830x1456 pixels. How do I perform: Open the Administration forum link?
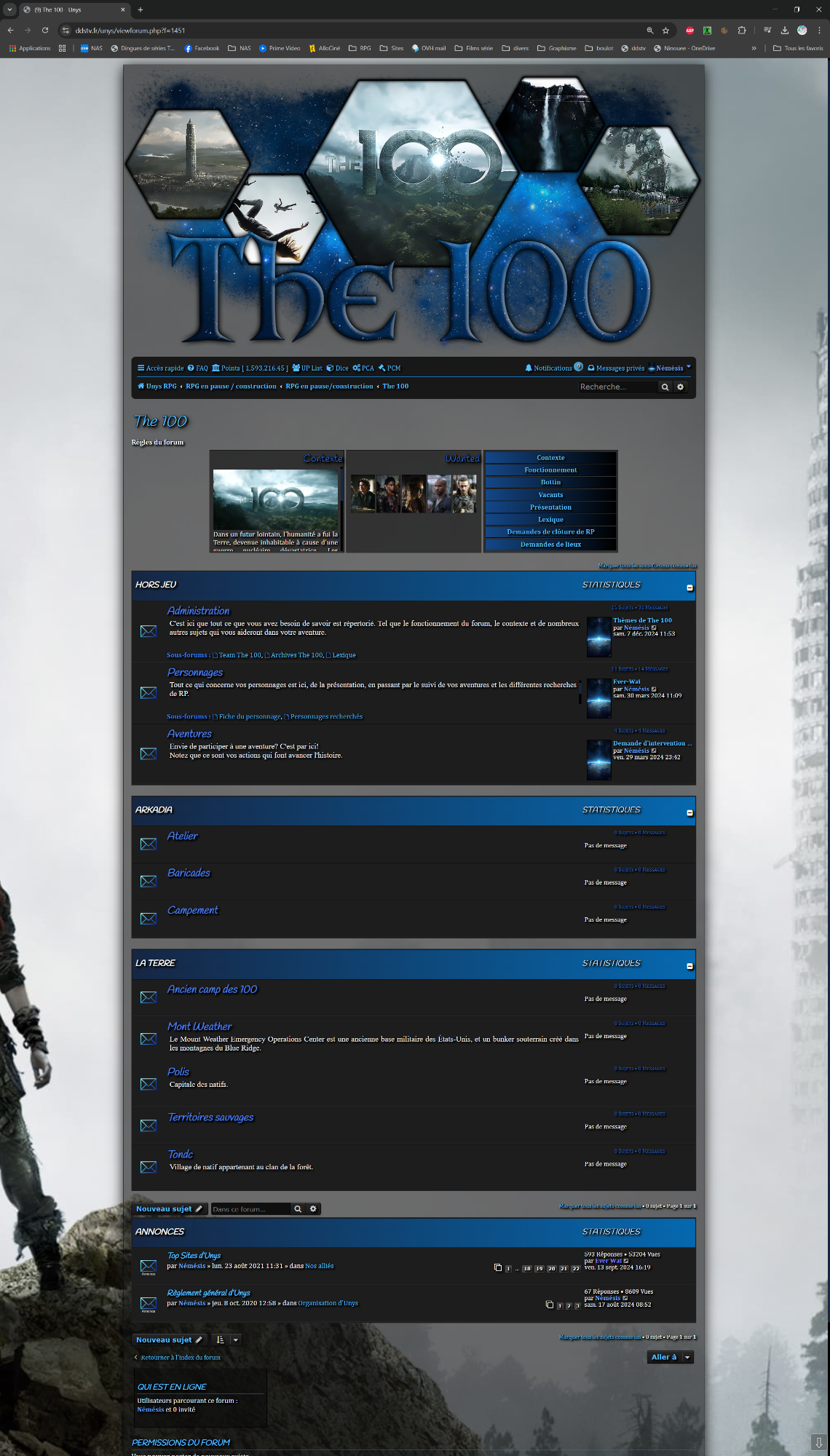[x=198, y=611]
